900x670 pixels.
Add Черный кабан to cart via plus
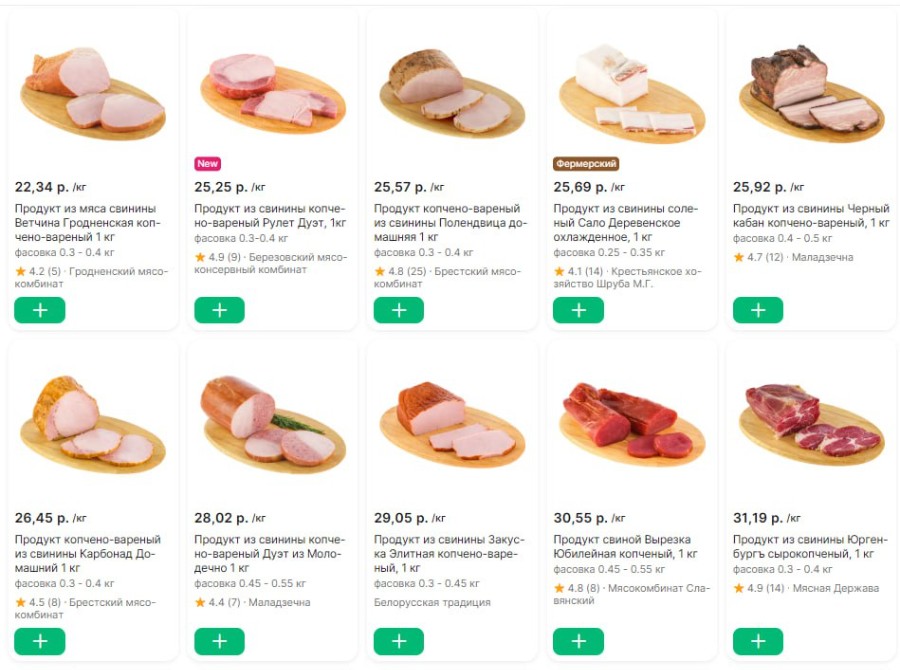[758, 310]
